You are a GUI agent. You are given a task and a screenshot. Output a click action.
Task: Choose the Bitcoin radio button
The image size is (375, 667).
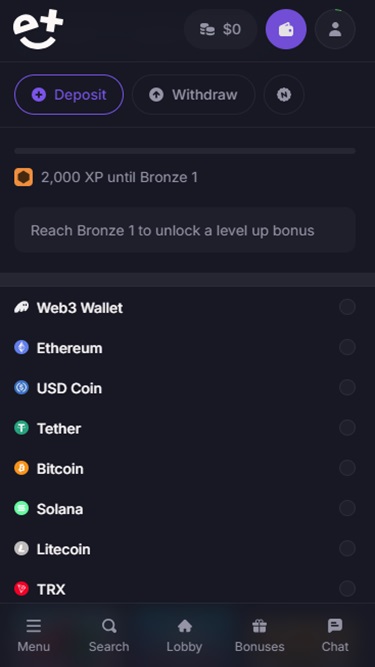347,468
